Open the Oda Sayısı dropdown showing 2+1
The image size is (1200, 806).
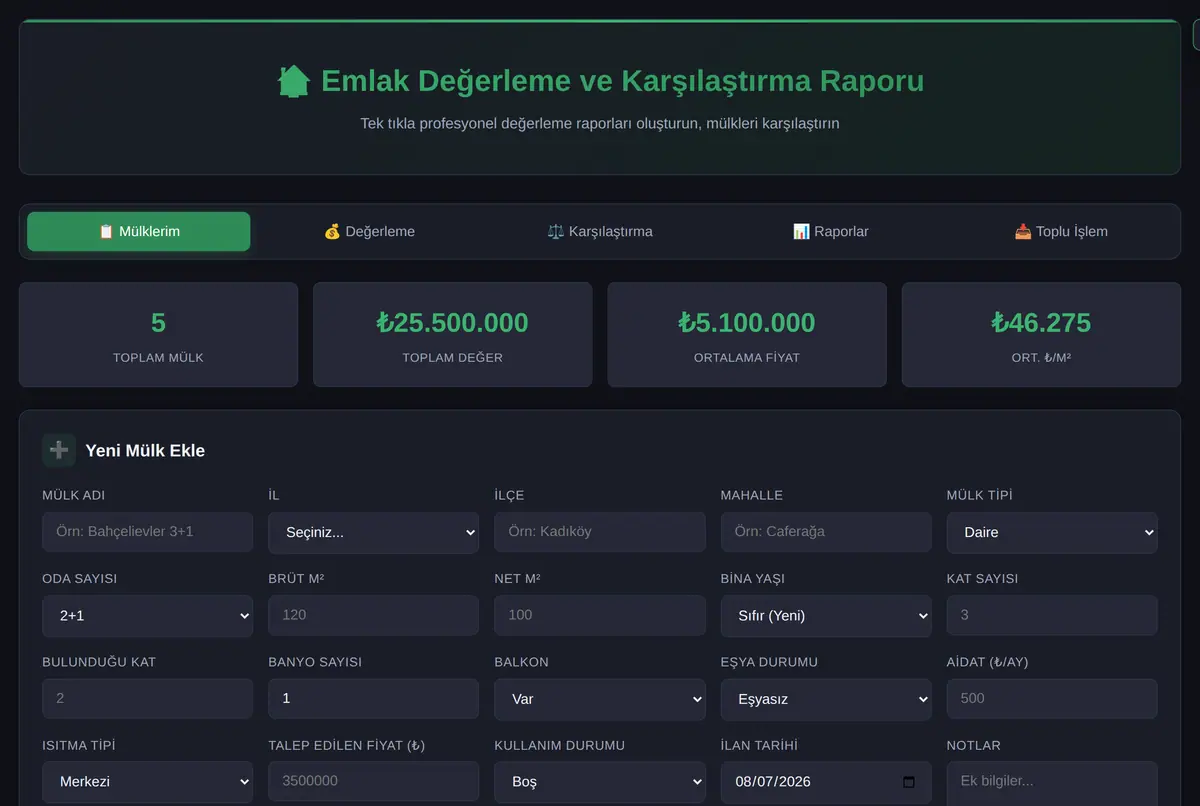point(148,616)
